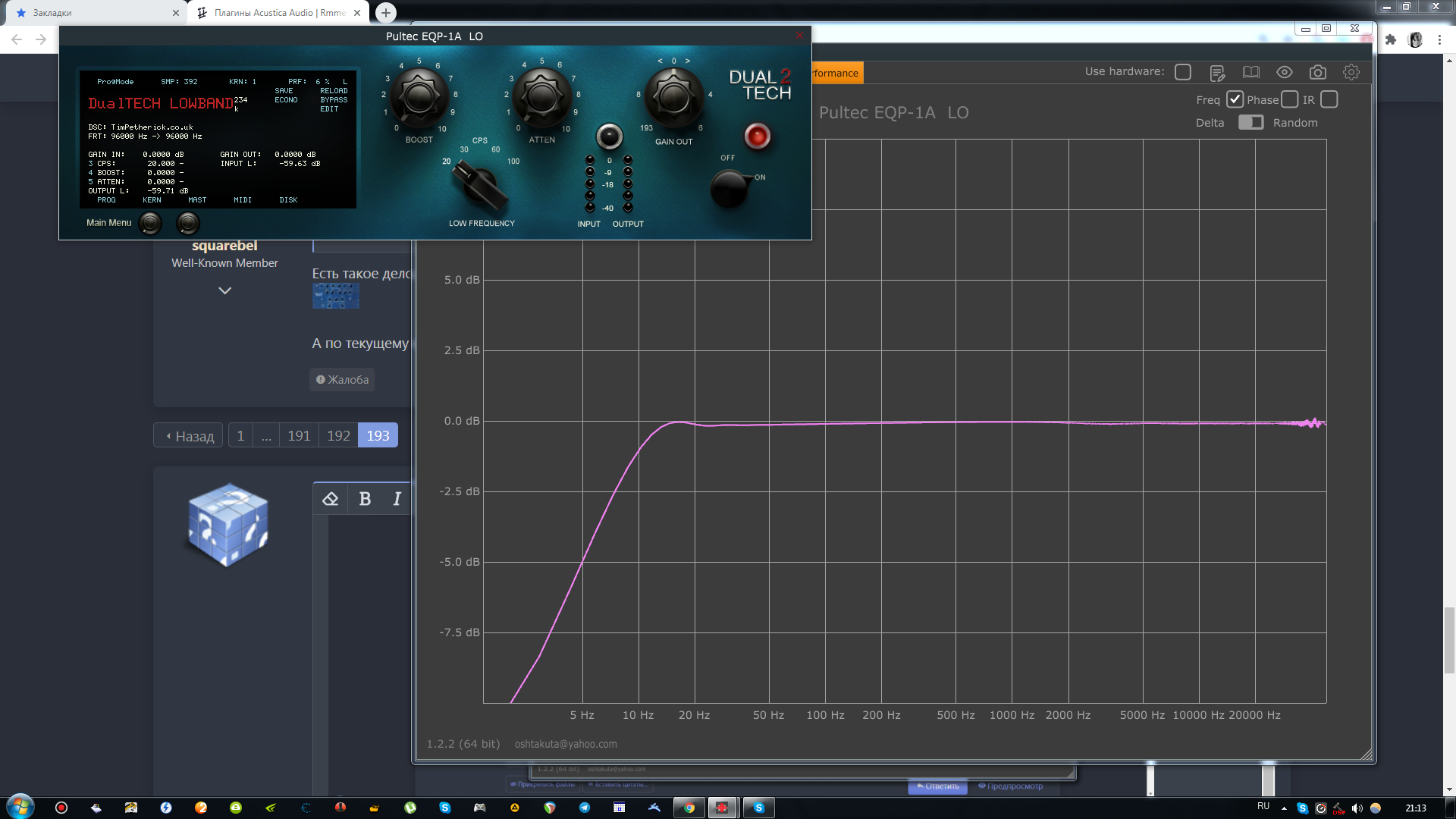Click ECONO in plugin display
Image resolution: width=1456 pixels, height=819 pixels.
point(286,100)
